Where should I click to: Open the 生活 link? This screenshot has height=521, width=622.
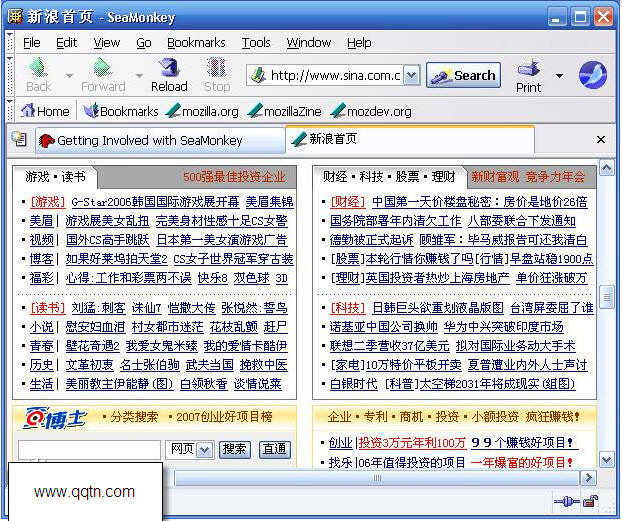[x=41, y=384]
